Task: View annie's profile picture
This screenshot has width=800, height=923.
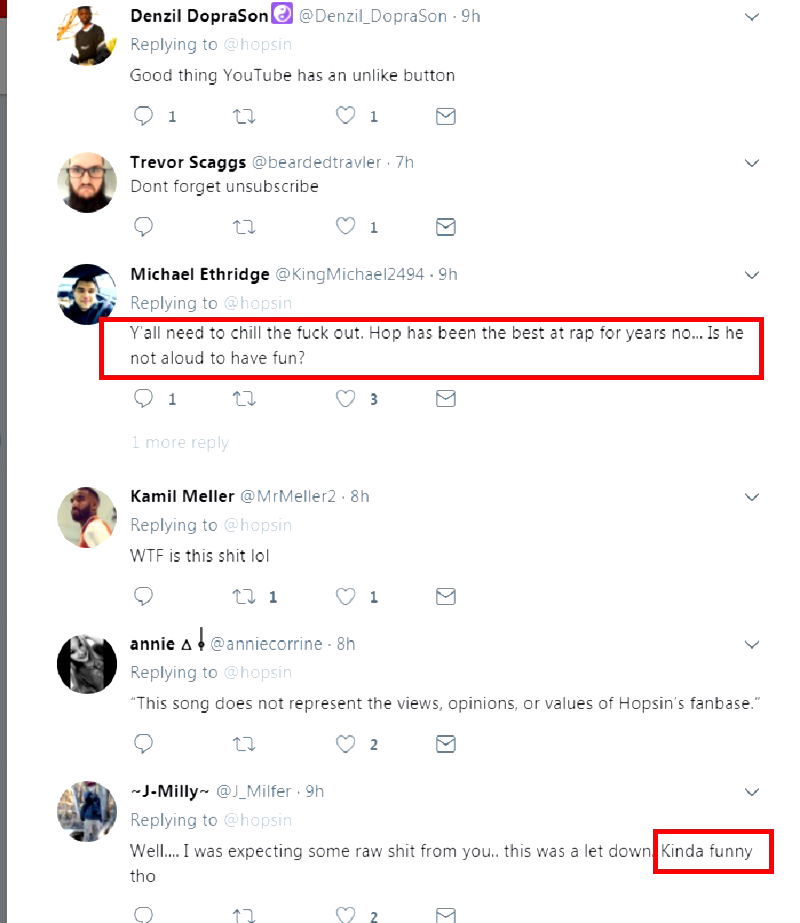Action: click(88, 664)
